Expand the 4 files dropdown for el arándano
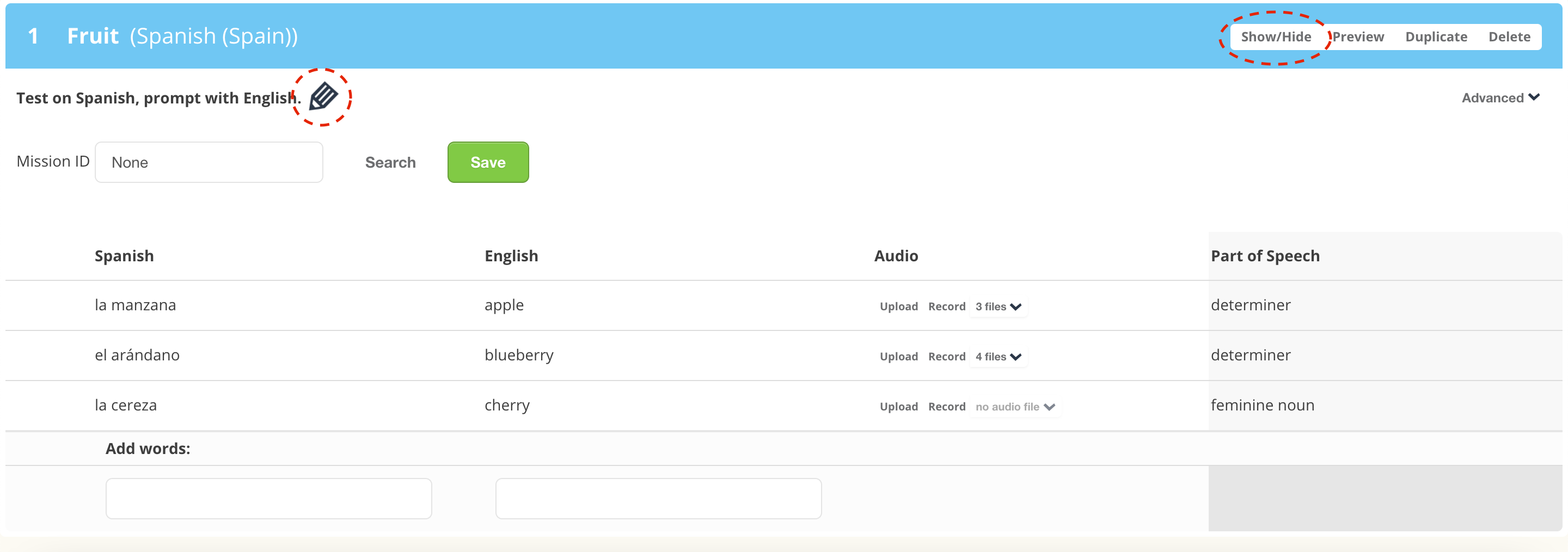The image size is (1568, 552). [997, 357]
